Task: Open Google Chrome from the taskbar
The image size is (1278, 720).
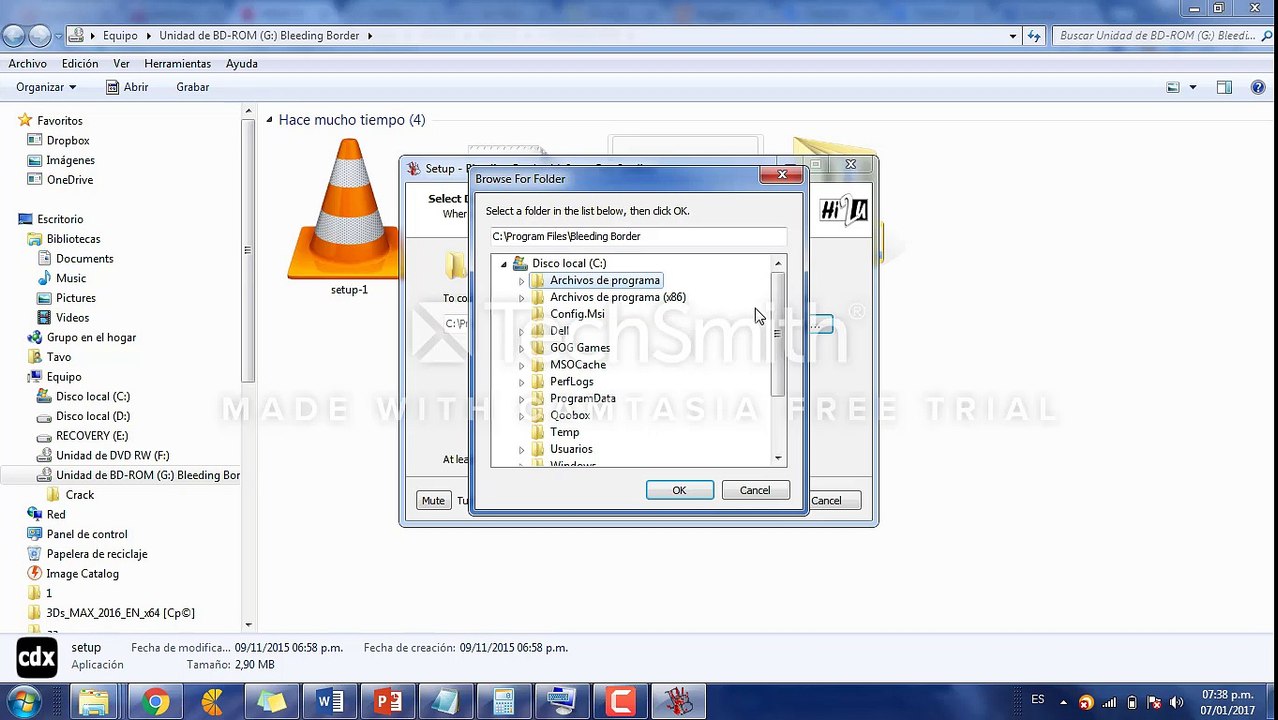Action: 154,702
